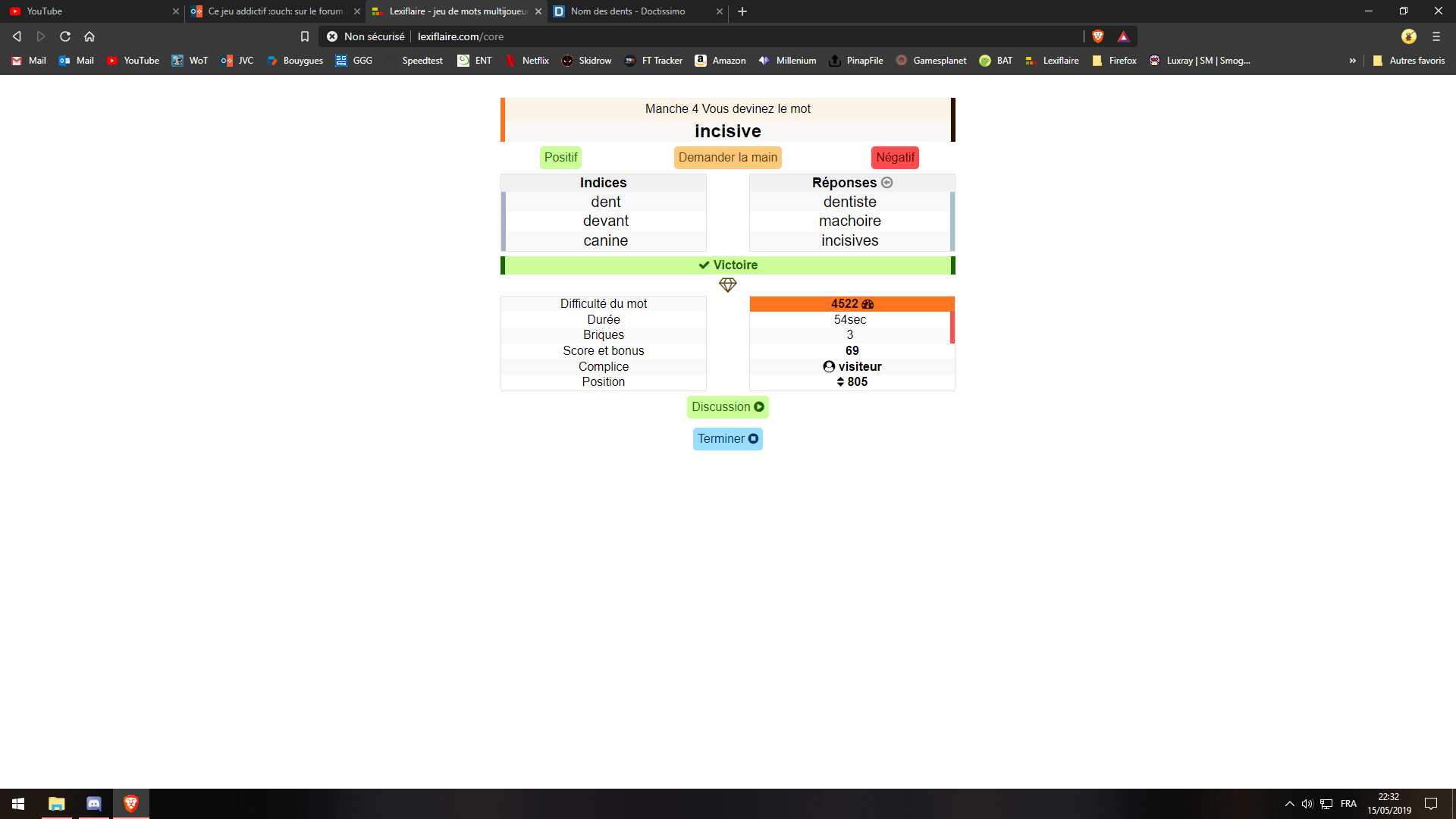Show hidden system tray icons

tap(1289, 804)
